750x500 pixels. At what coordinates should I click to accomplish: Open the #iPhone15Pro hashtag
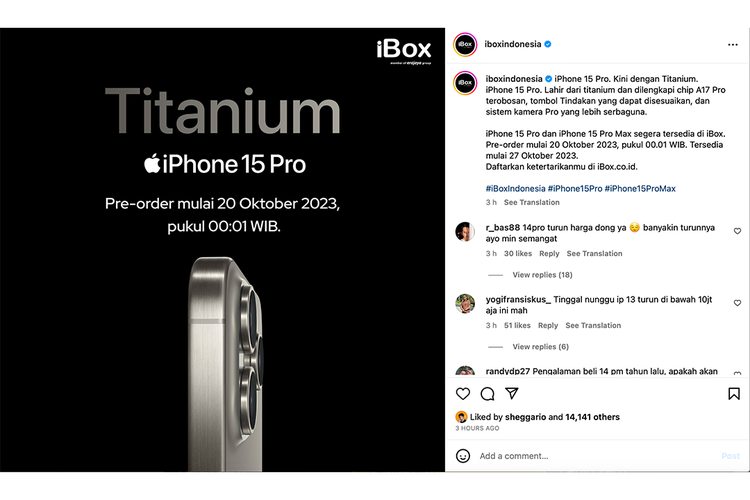click(575, 189)
